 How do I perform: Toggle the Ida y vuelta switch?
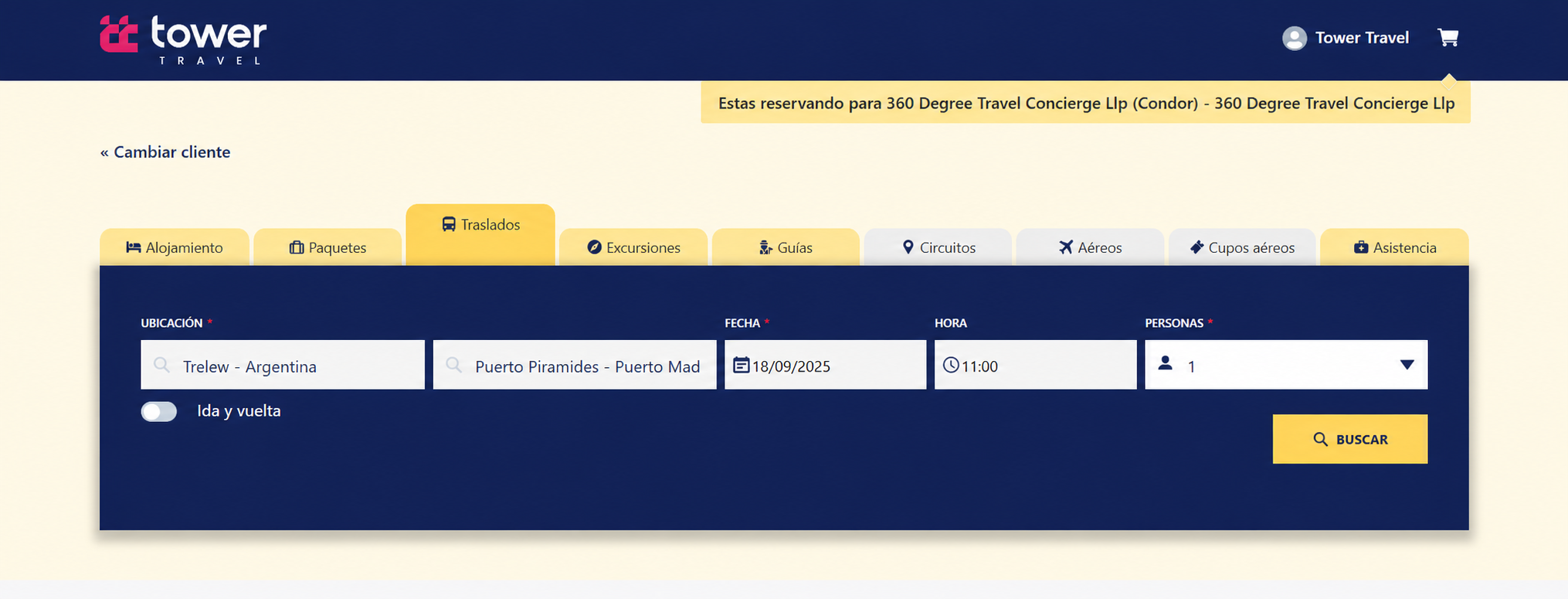tap(159, 411)
